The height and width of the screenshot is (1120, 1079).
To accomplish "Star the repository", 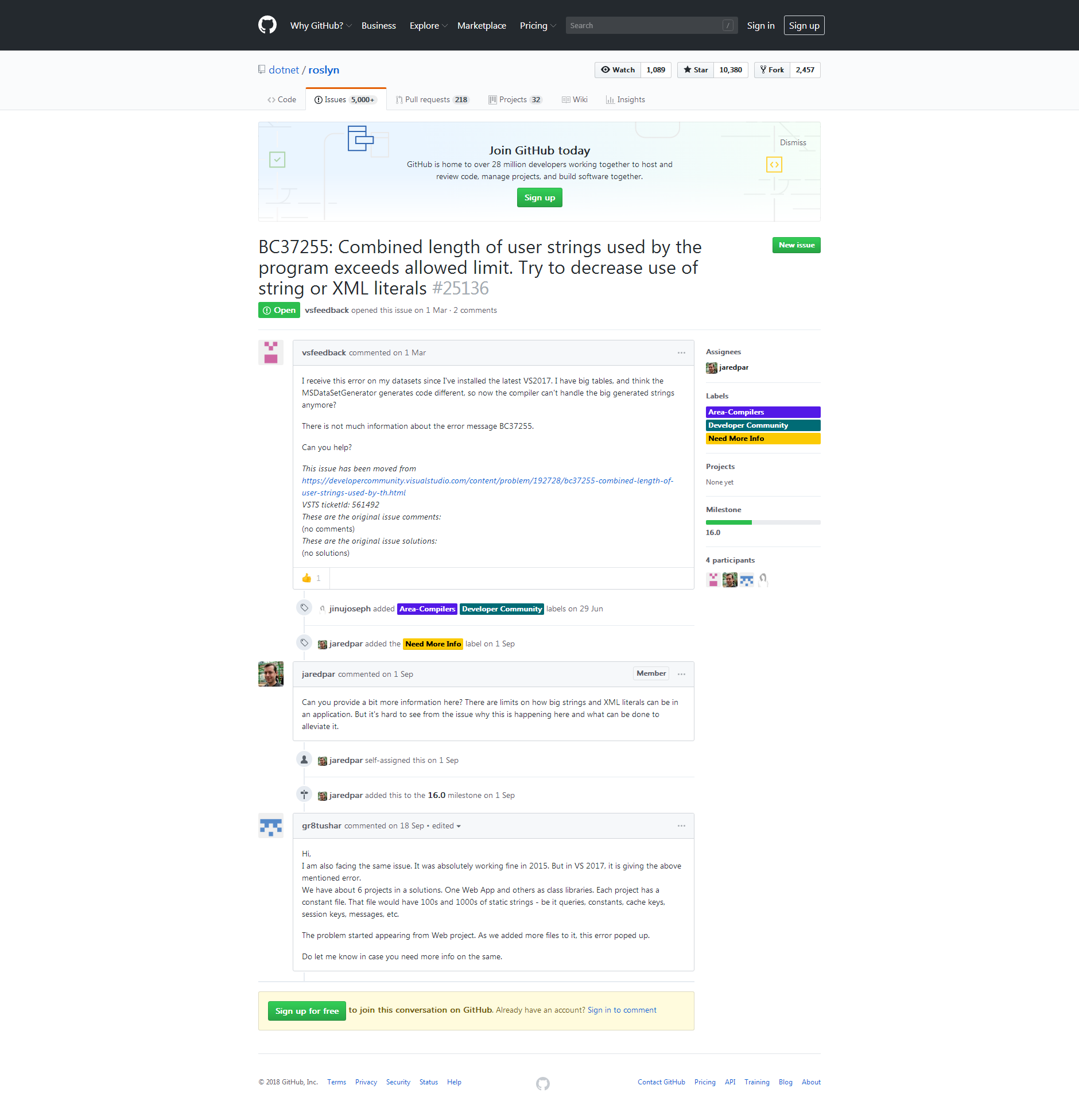I will point(696,70).
